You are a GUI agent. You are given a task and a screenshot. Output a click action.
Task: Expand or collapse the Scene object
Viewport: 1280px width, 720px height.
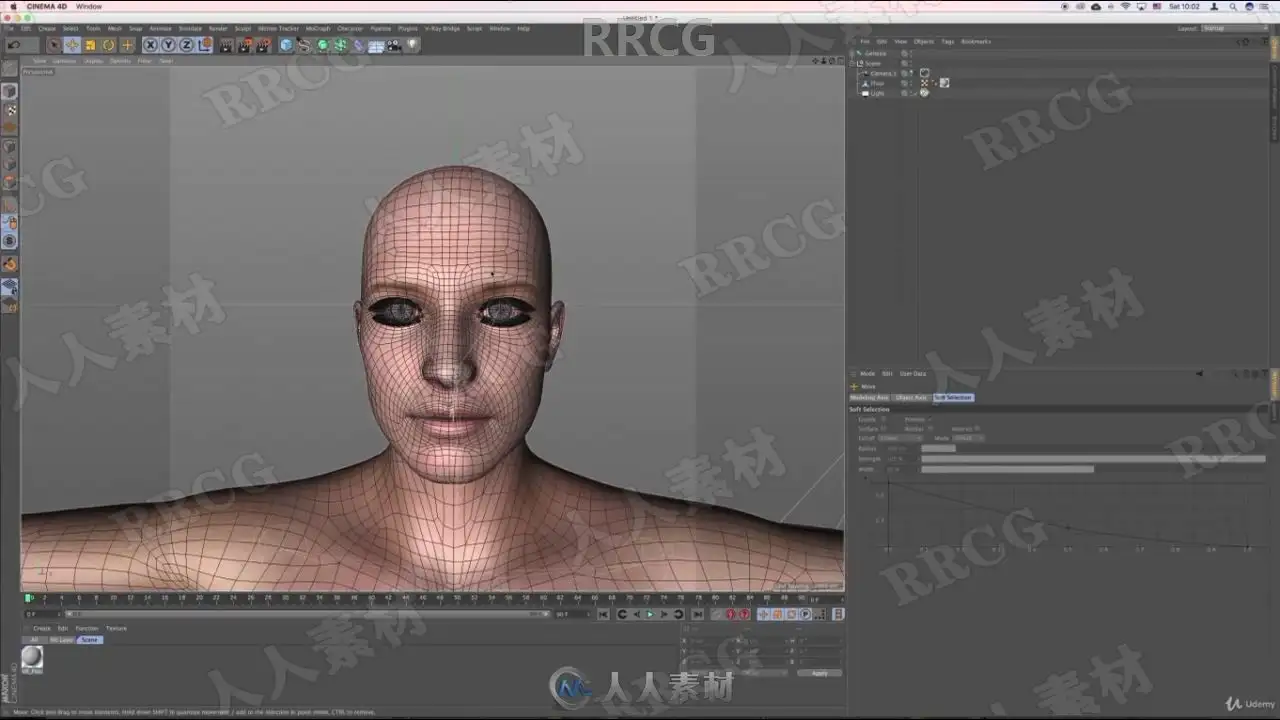pos(851,64)
